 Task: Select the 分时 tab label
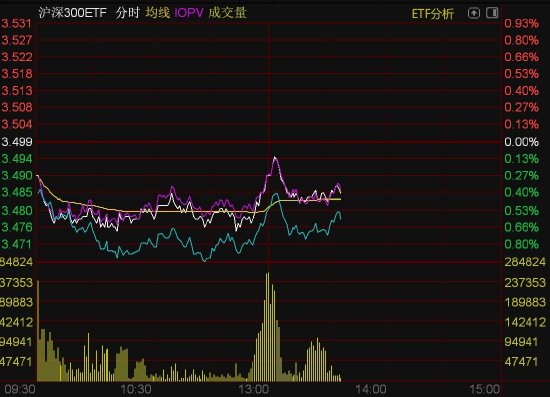coord(128,13)
